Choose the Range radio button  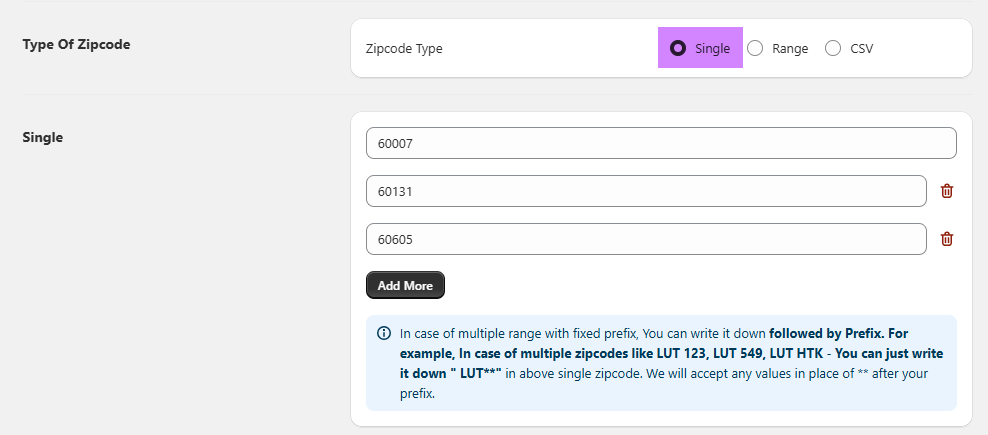pos(755,48)
